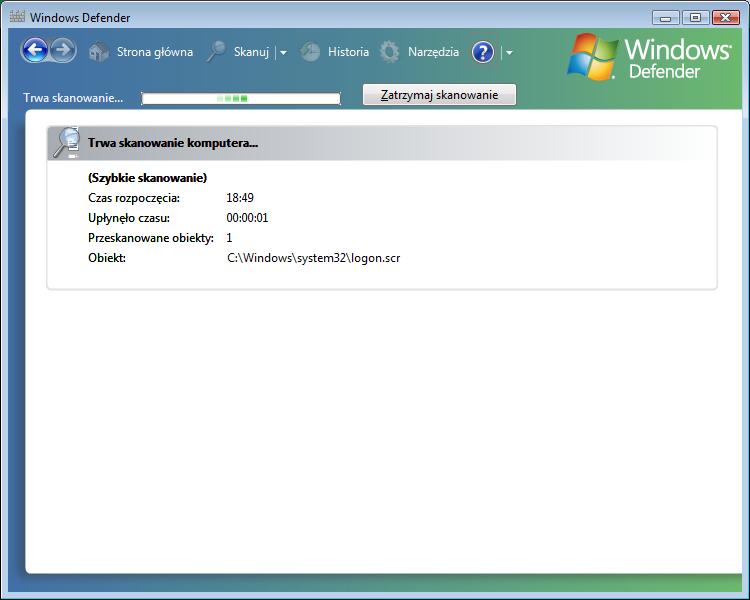Expand the Skanuj options dropdown arrow
The height and width of the screenshot is (600, 750).
283,53
